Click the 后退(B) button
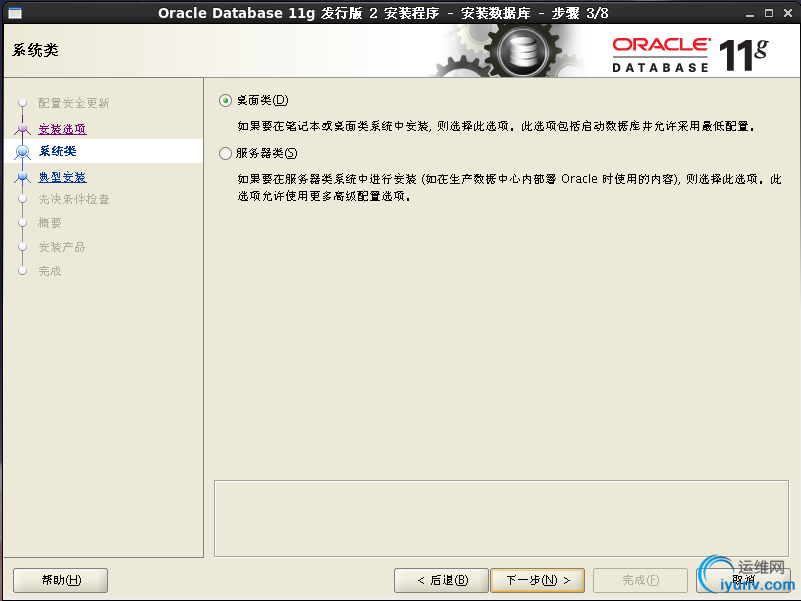 441,581
